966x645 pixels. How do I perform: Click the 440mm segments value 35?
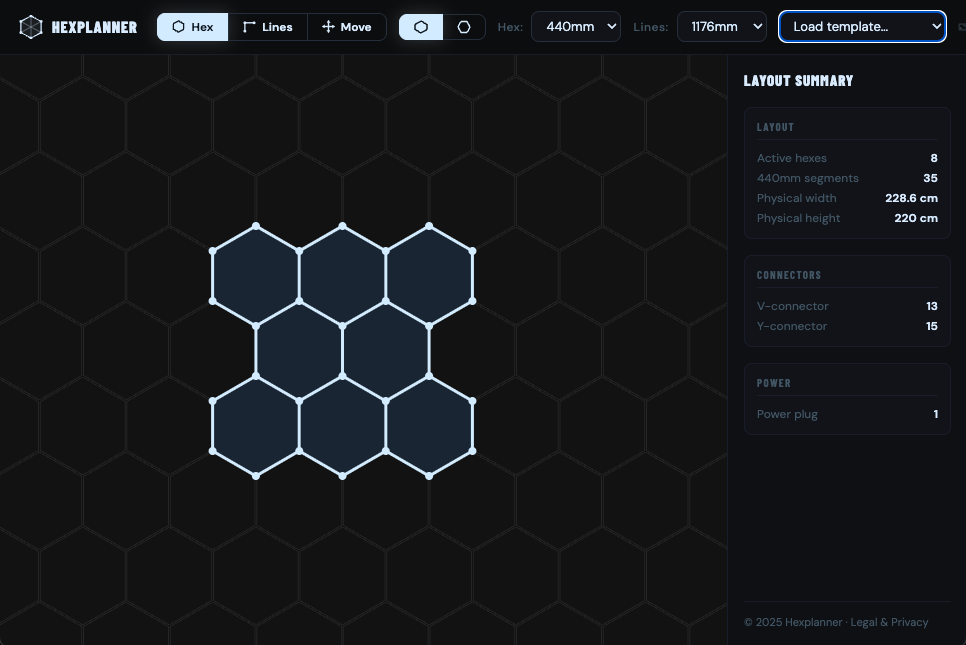930,178
